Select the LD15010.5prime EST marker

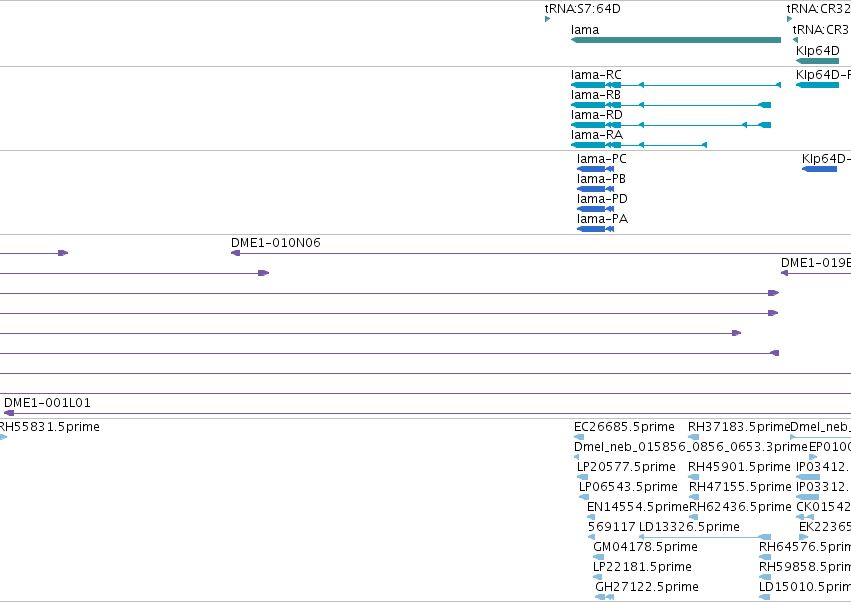click(x=765, y=598)
